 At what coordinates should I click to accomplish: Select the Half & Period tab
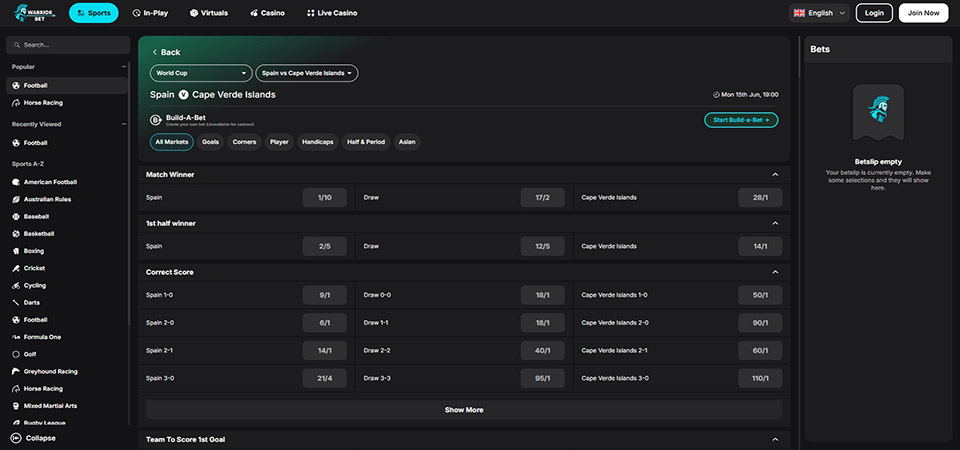tap(366, 142)
